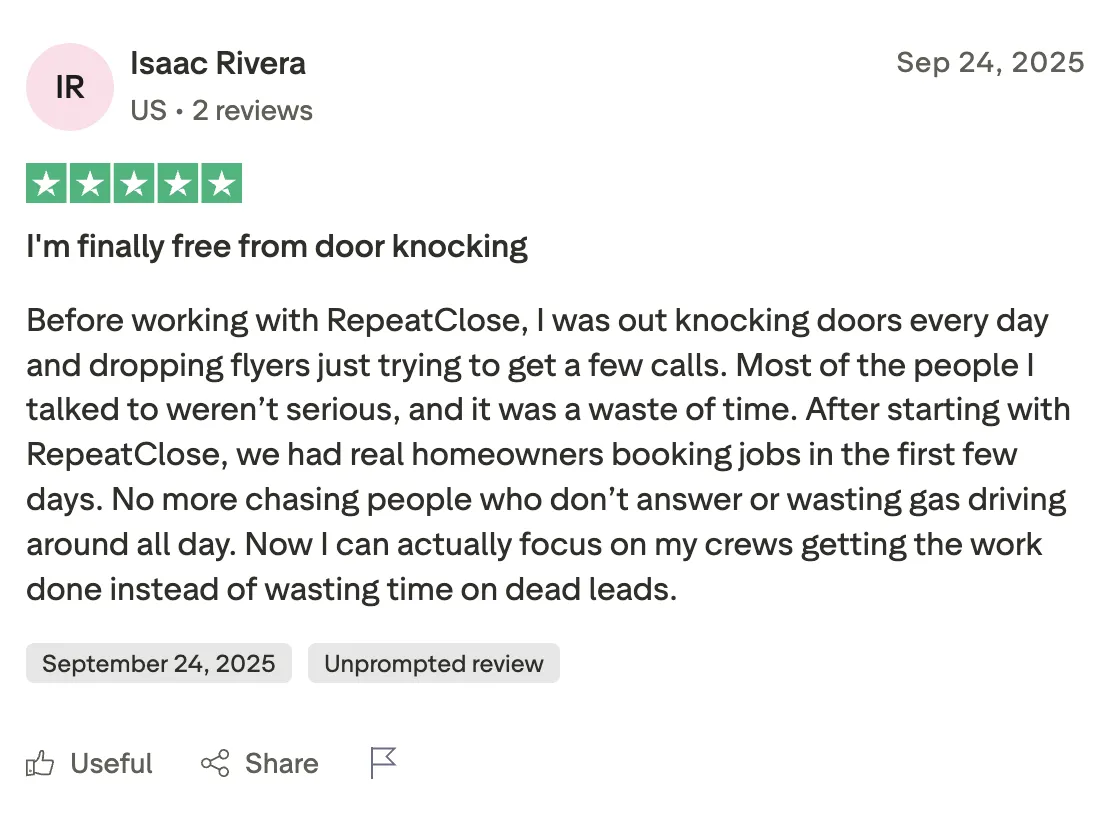Open the review title about door knocking

tap(277, 246)
